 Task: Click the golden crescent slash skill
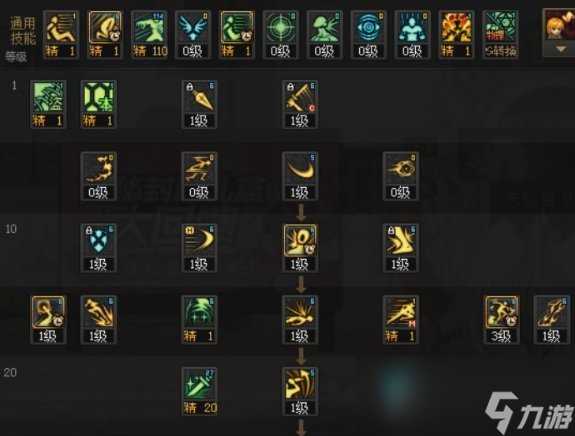click(300, 176)
